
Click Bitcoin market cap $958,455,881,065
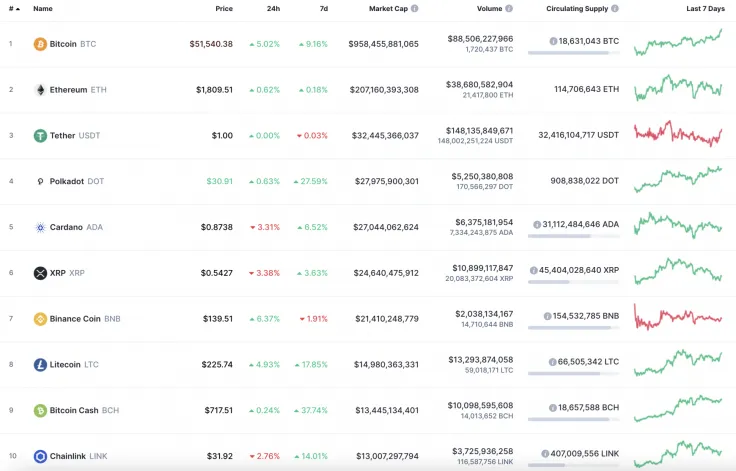(383, 44)
